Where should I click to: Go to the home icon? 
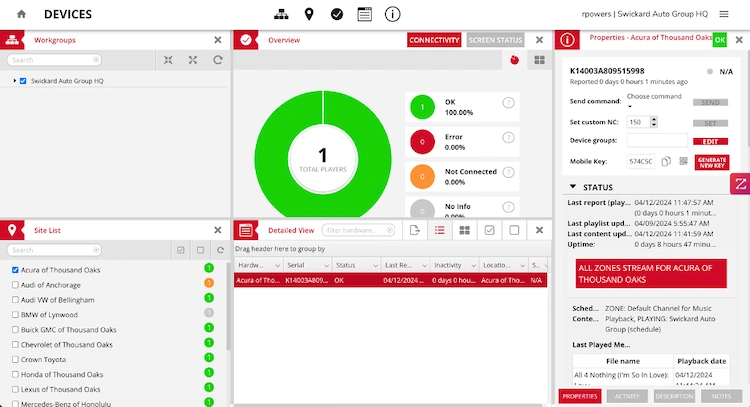21,14
